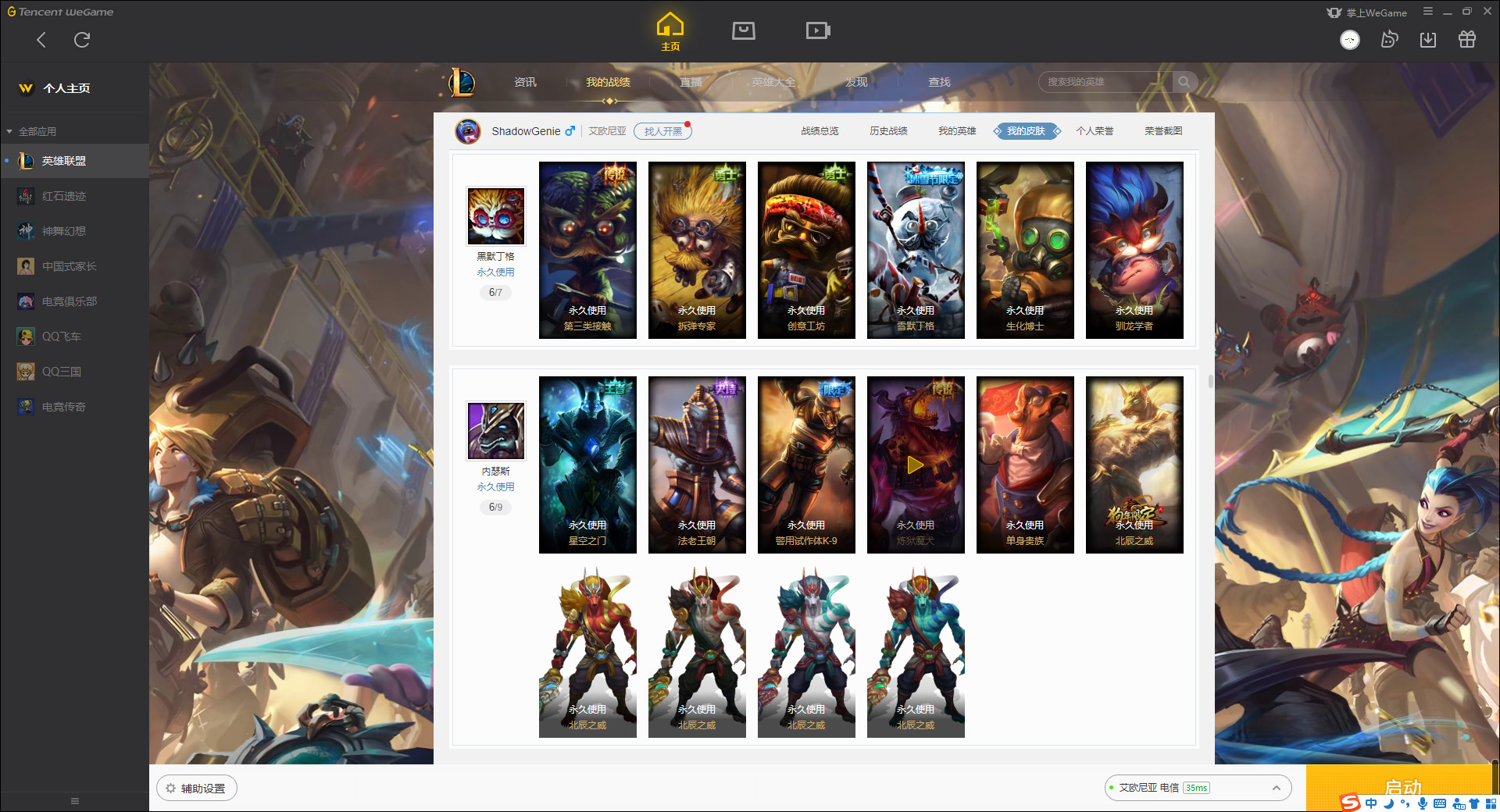Go back with the back arrow
Viewport: 1500px width, 812px height.
tap(41, 40)
